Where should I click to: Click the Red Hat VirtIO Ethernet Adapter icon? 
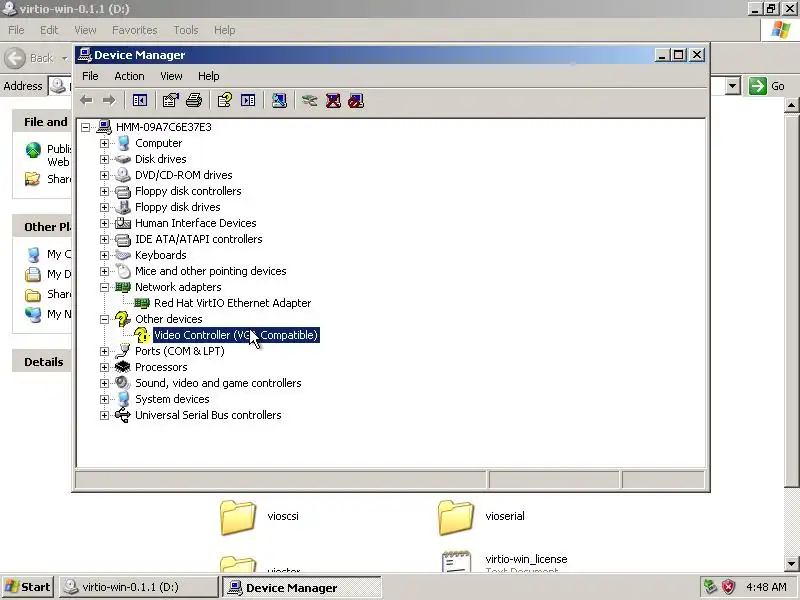click(142, 303)
